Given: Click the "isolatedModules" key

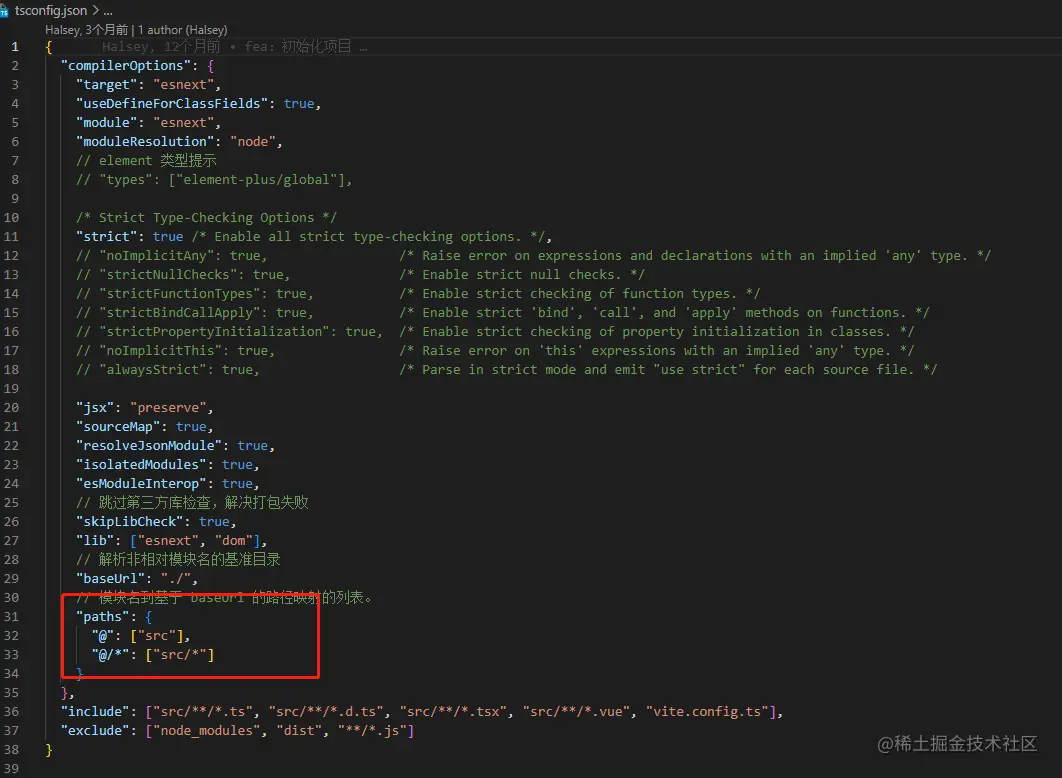Looking at the screenshot, I should coord(141,464).
